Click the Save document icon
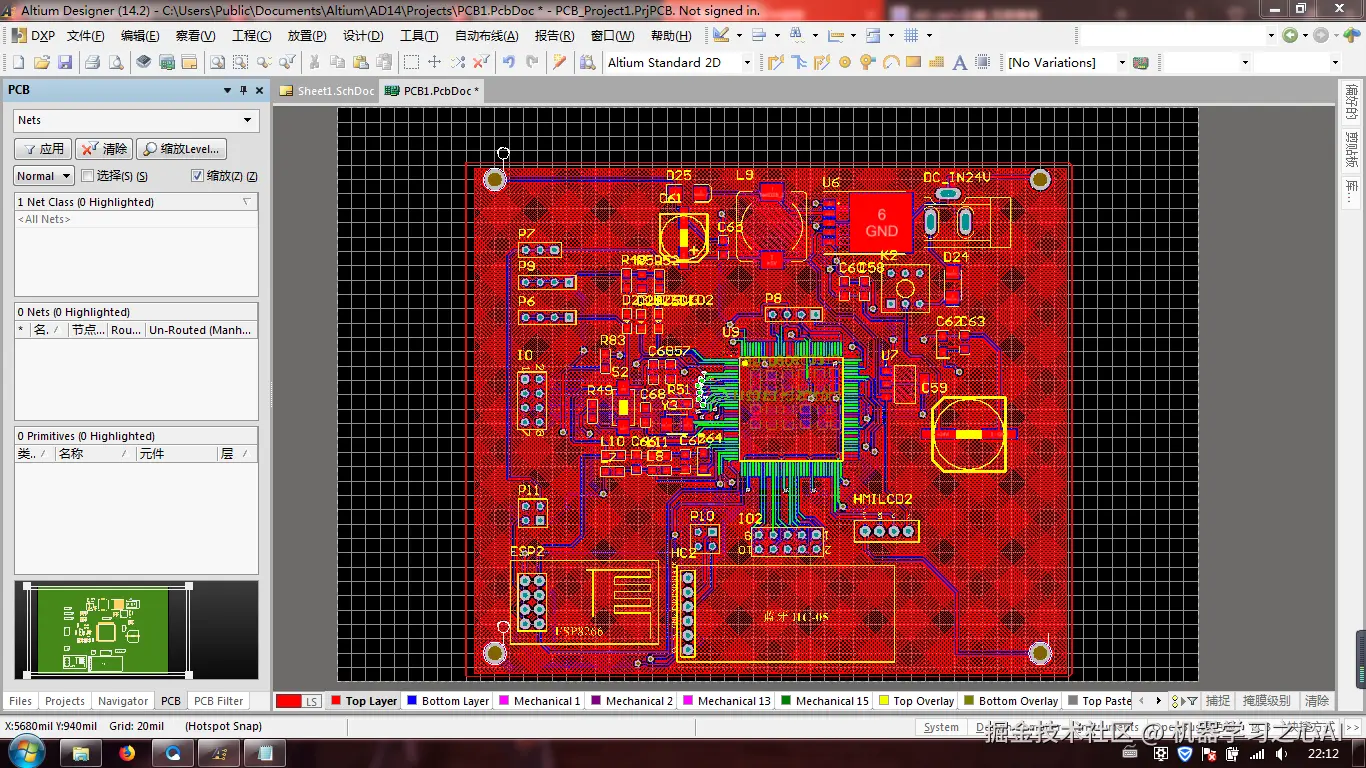 tap(65, 62)
